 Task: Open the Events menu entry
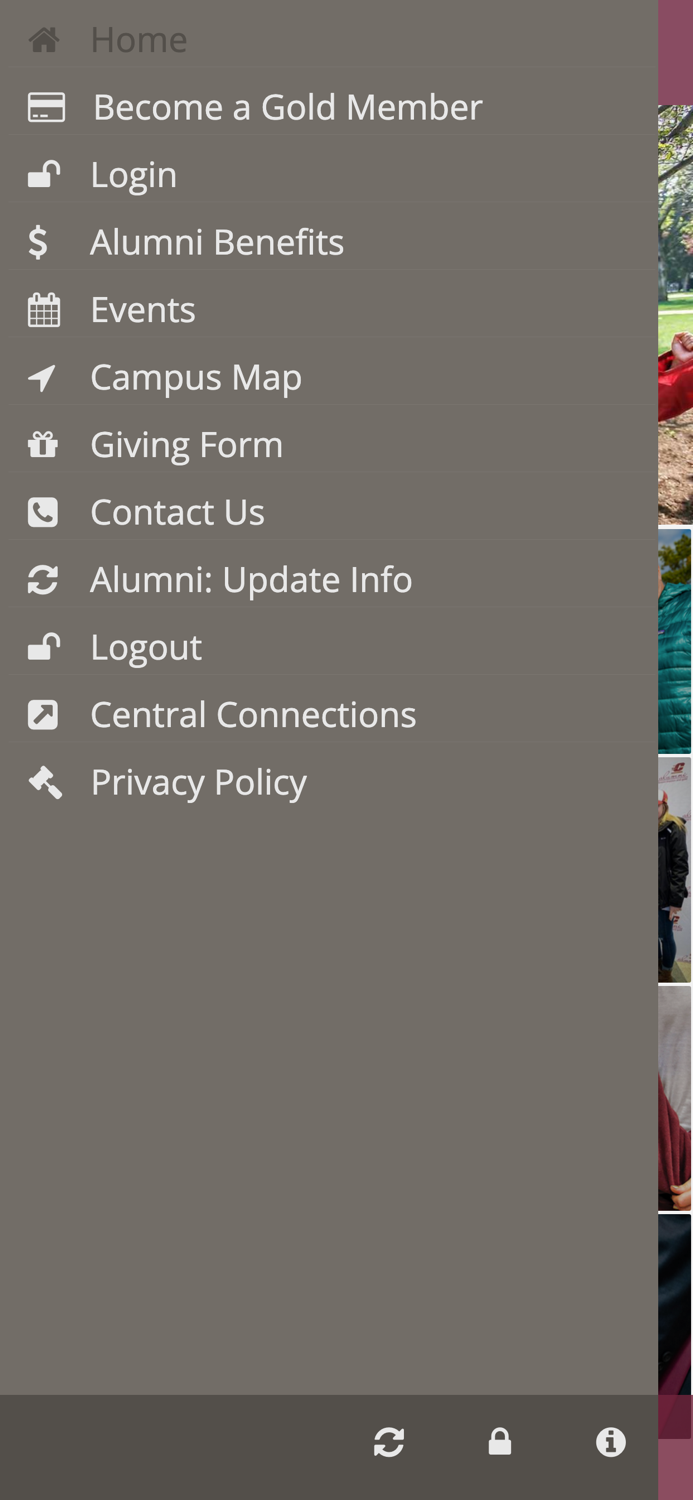[143, 308]
